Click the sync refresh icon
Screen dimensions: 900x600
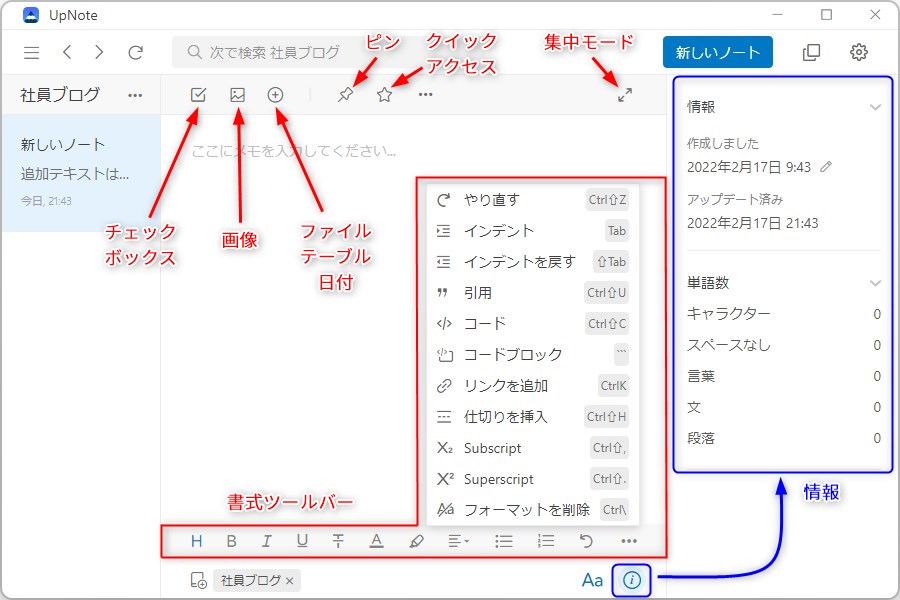(135, 53)
